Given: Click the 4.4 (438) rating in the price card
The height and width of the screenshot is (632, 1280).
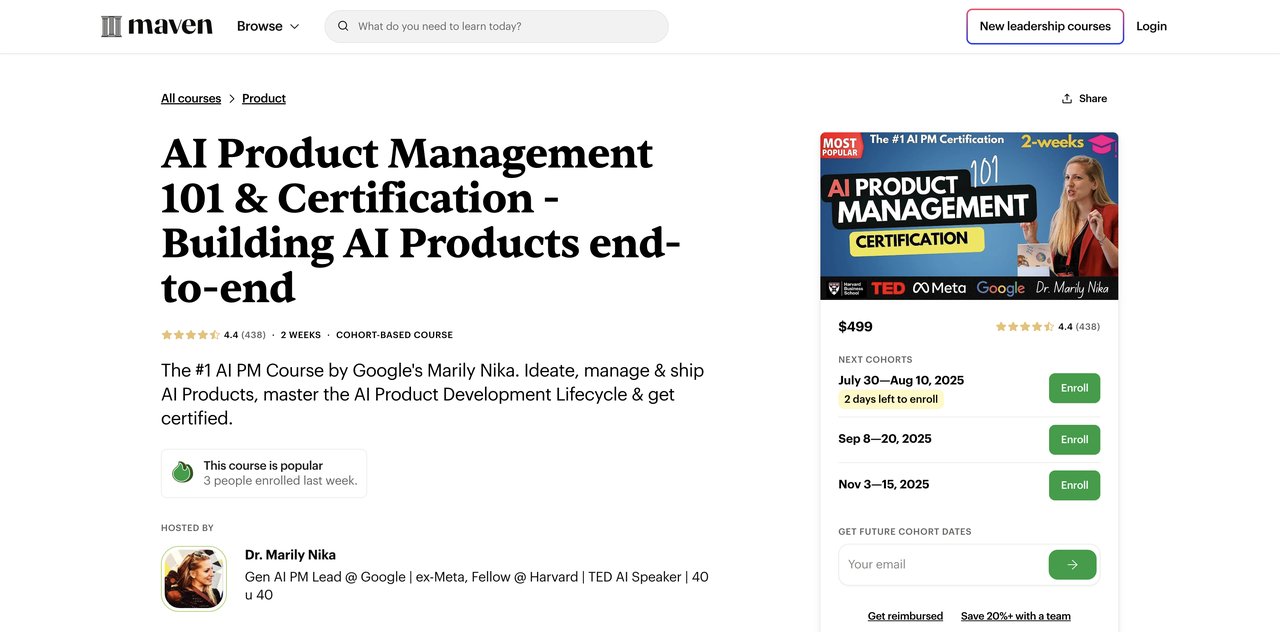Looking at the screenshot, I should coord(1047,327).
